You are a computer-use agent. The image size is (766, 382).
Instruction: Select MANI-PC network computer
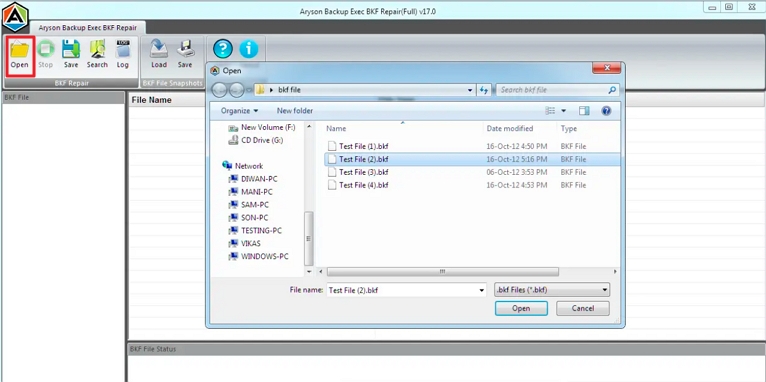[250, 192]
